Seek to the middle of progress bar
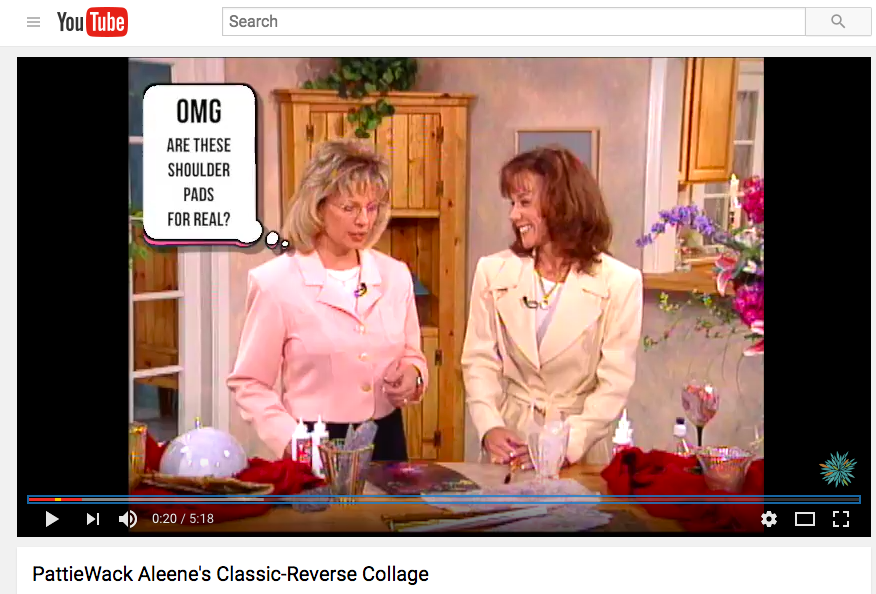This screenshot has height=594, width=876. click(x=444, y=499)
